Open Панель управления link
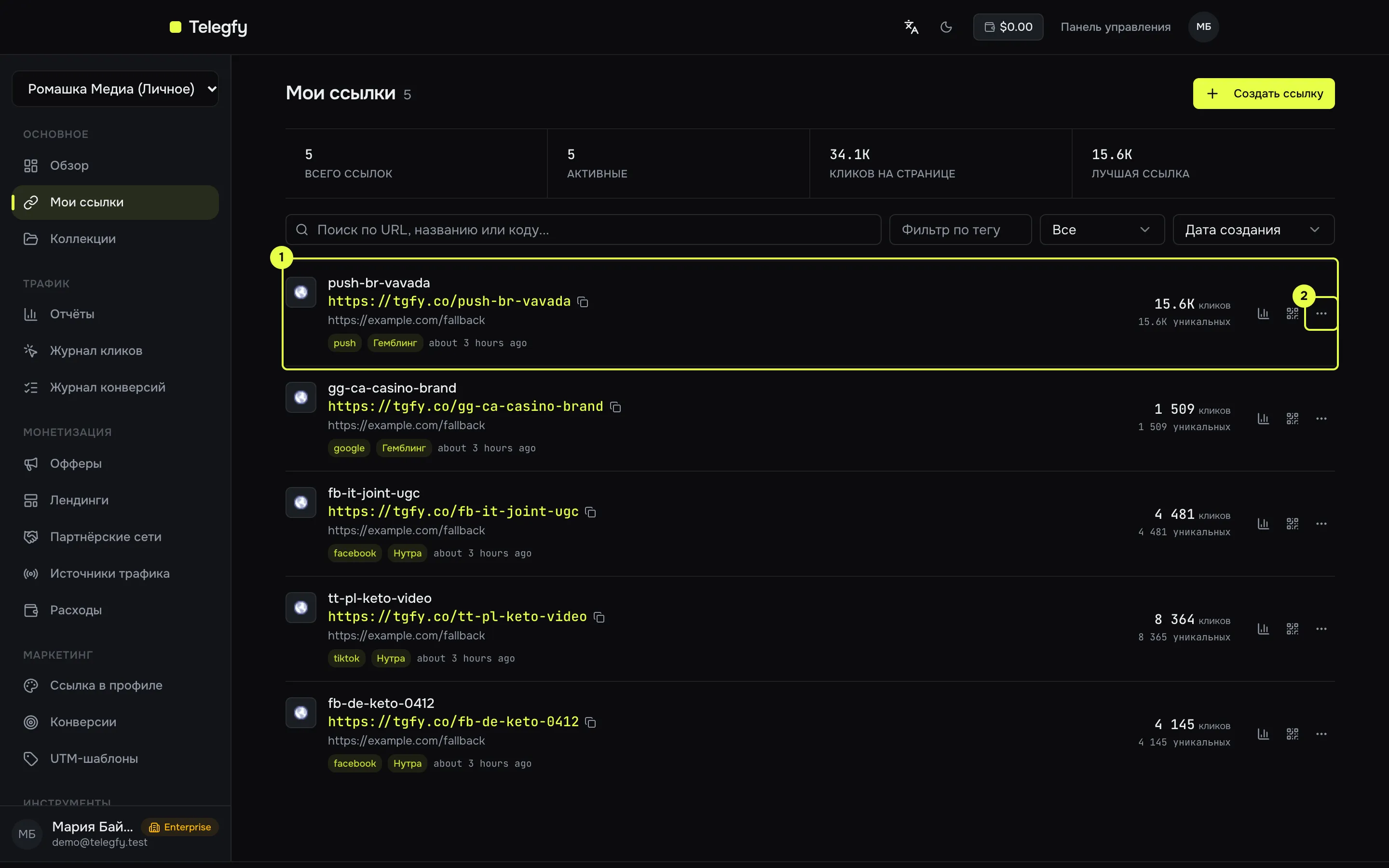The image size is (1389, 868). pyautogui.click(x=1115, y=27)
